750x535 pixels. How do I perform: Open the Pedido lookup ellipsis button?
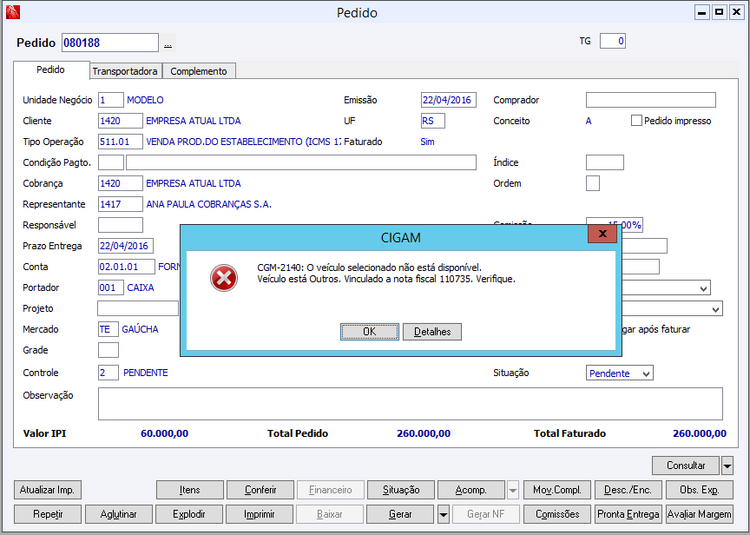click(x=168, y=43)
